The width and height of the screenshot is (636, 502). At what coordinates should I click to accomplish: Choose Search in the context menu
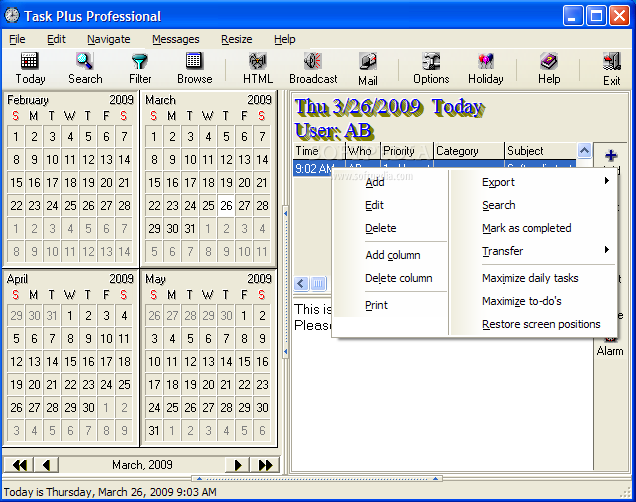(533, 205)
